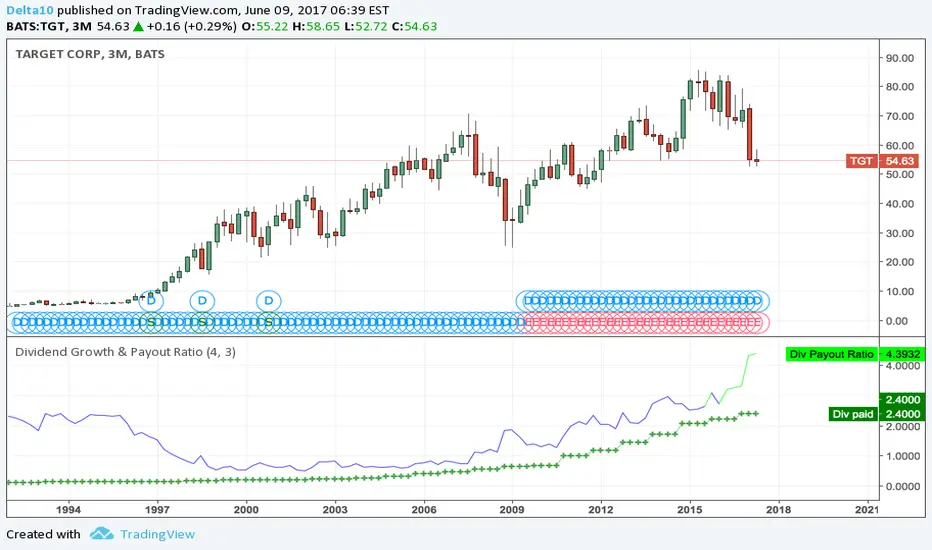
Task: Open the Delta10 author profile link
Action: click(x=30, y=10)
